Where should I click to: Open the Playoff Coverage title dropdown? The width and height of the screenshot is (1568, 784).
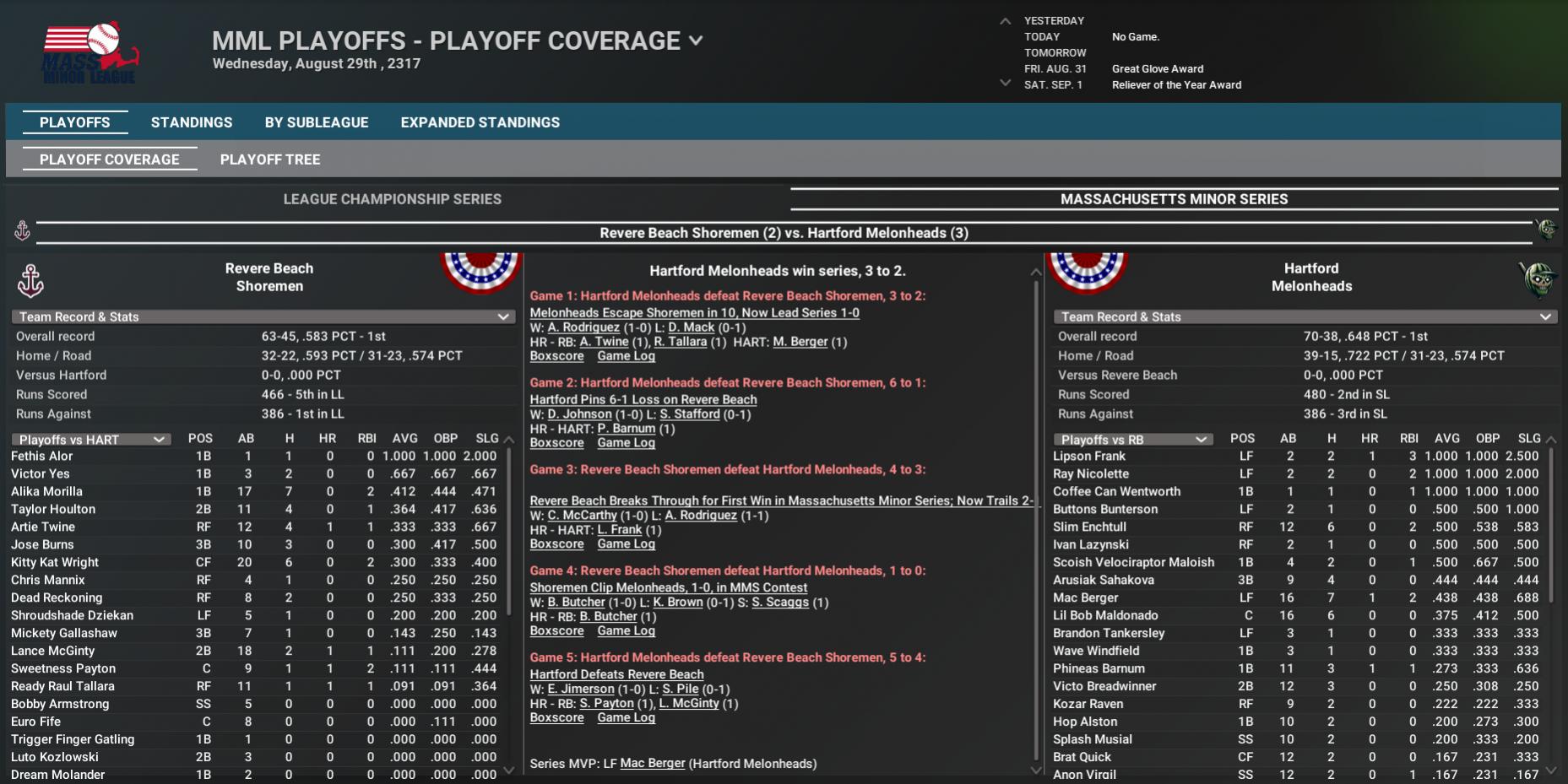point(696,41)
